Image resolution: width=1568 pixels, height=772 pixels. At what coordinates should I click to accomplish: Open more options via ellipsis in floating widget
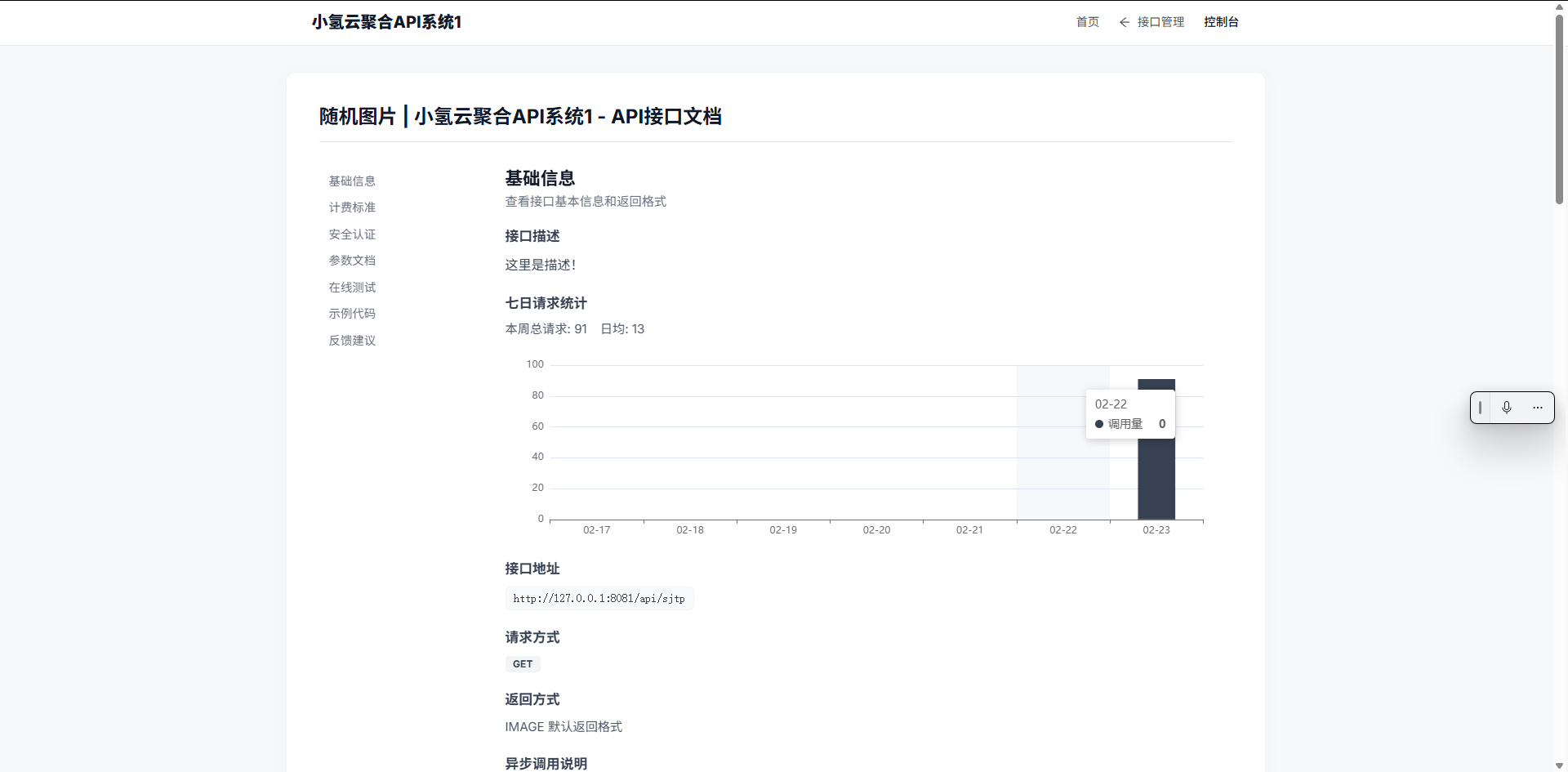point(1539,407)
